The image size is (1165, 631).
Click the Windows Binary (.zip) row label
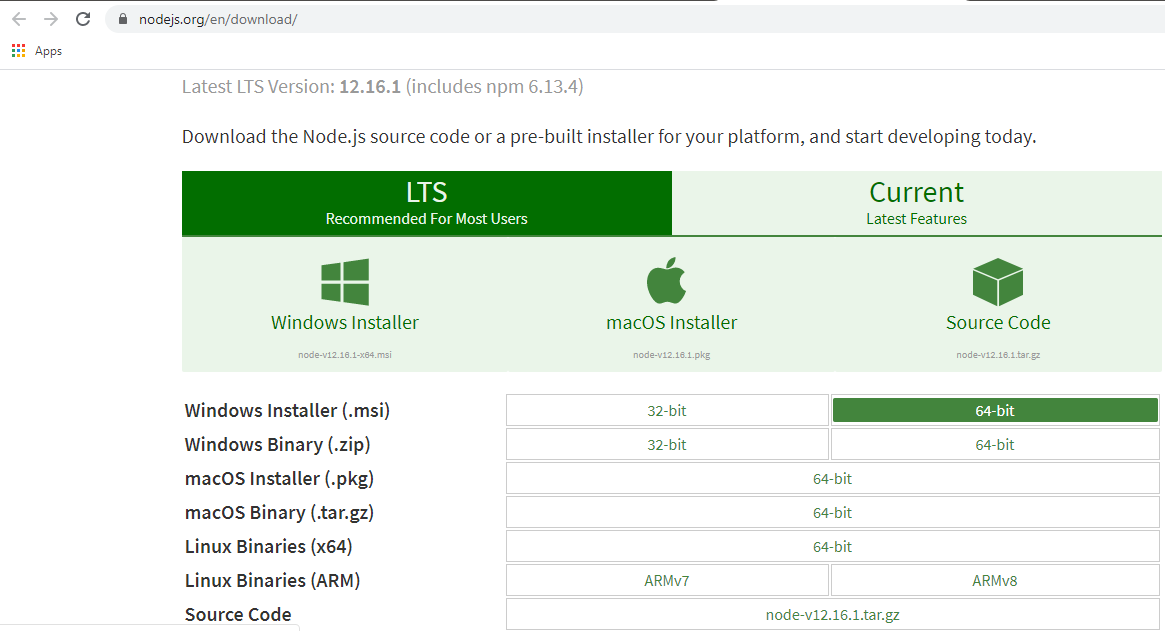278,444
